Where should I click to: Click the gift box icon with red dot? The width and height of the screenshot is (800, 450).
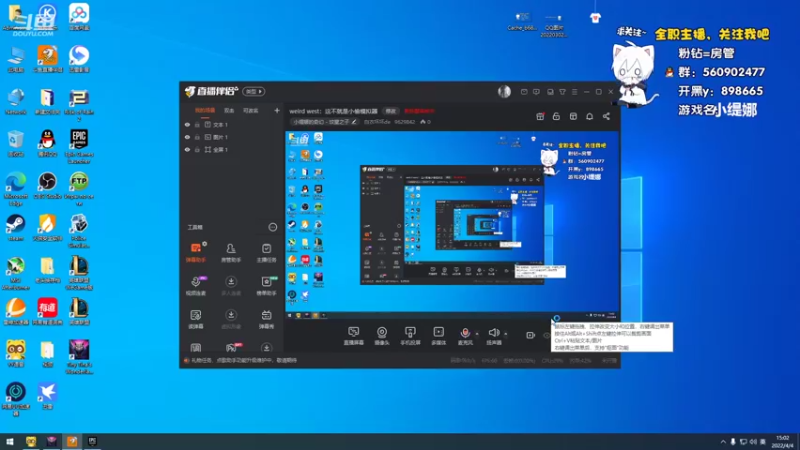coord(540,116)
